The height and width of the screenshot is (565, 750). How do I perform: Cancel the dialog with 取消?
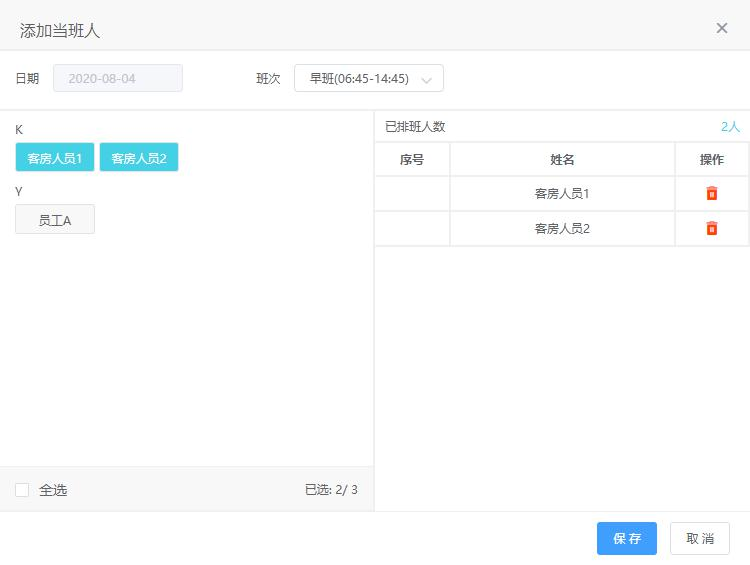point(700,538)
